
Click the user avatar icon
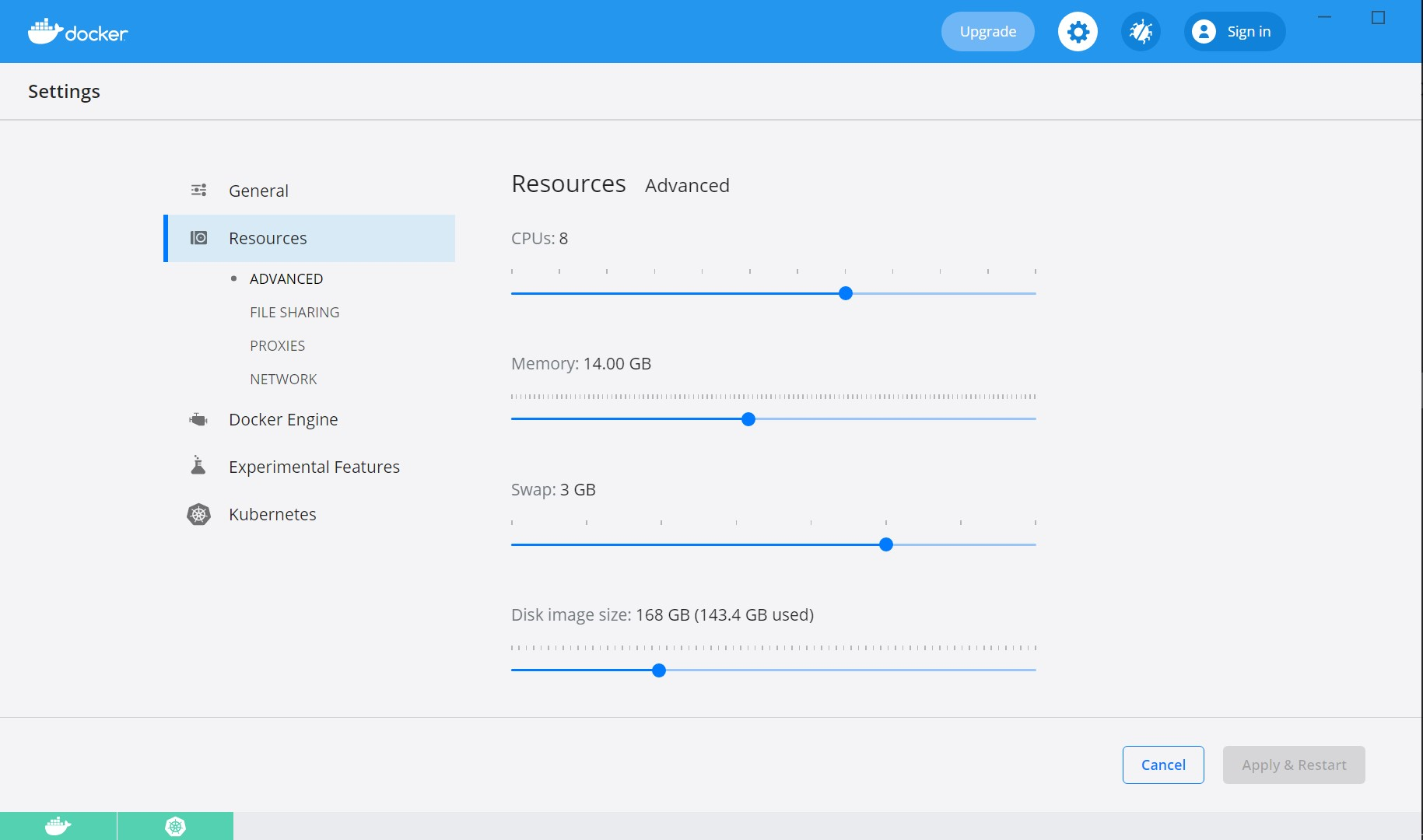[x=1204, y=32]
